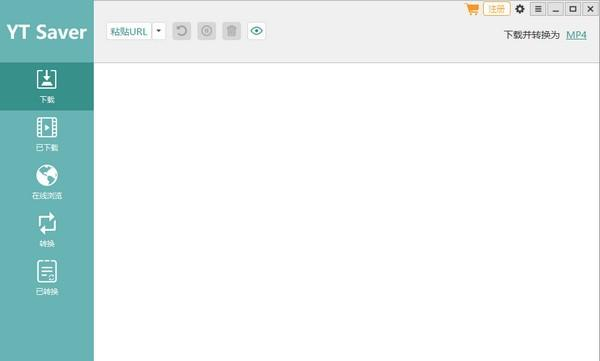Open the MP4 output format link
The image size is (600, 361).
click(576, 35)
